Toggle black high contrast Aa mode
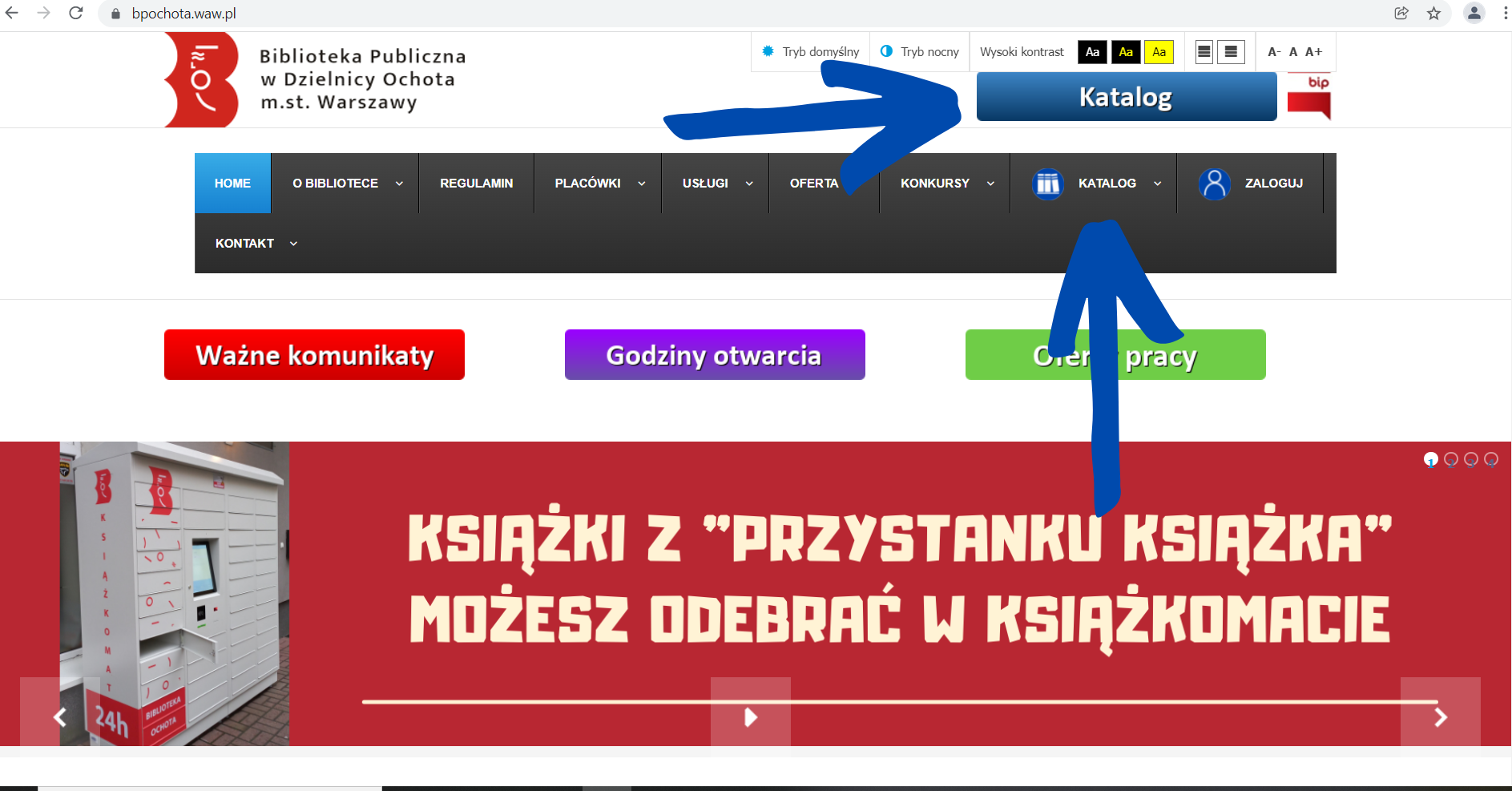Image resolution: width=1512 pixels, height=791 pixels. tap(1092, 51)
